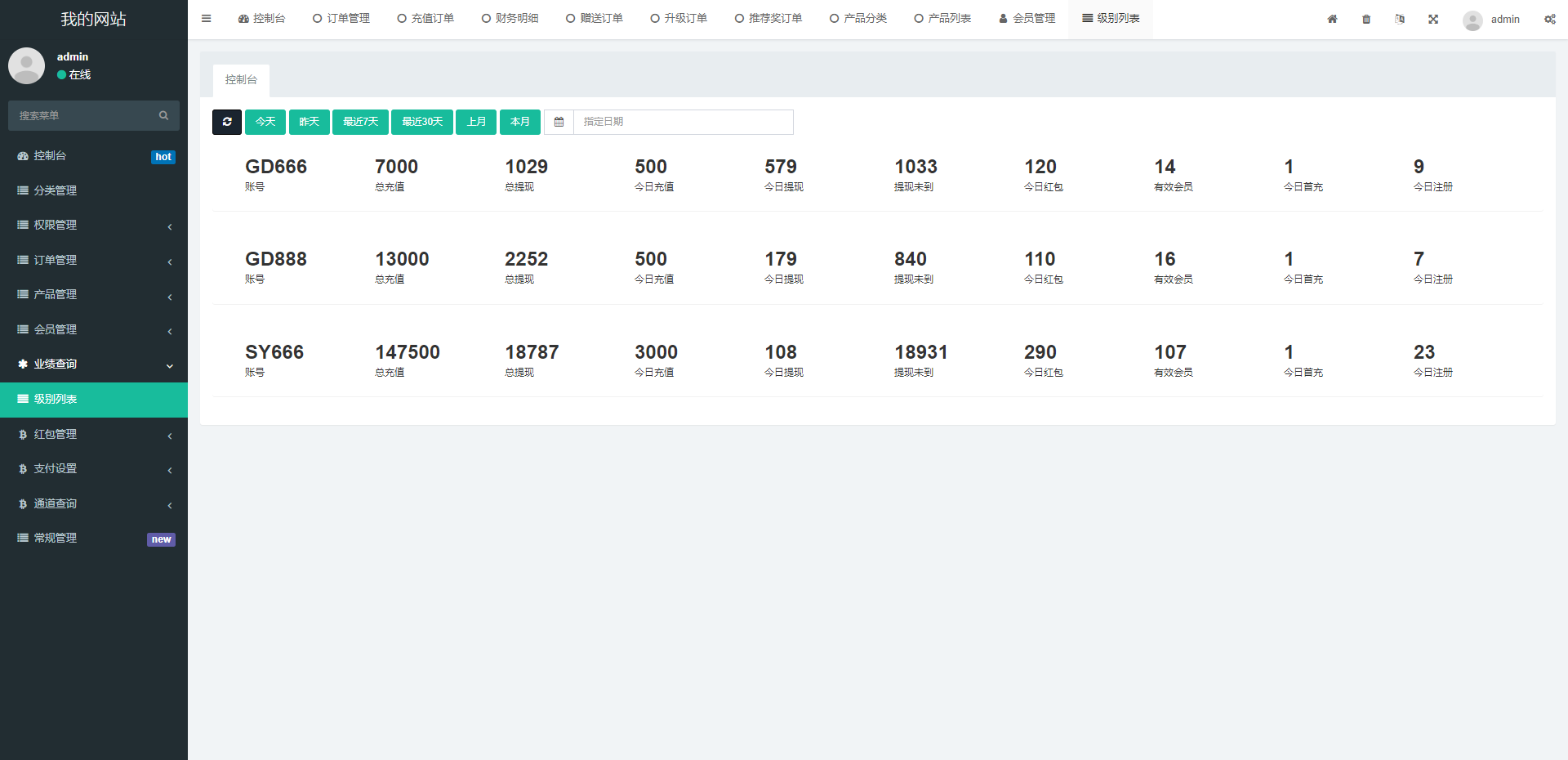Toggle sidebar with the hamburger icon
Screen dimensions: 1568x760
[207, 19]
